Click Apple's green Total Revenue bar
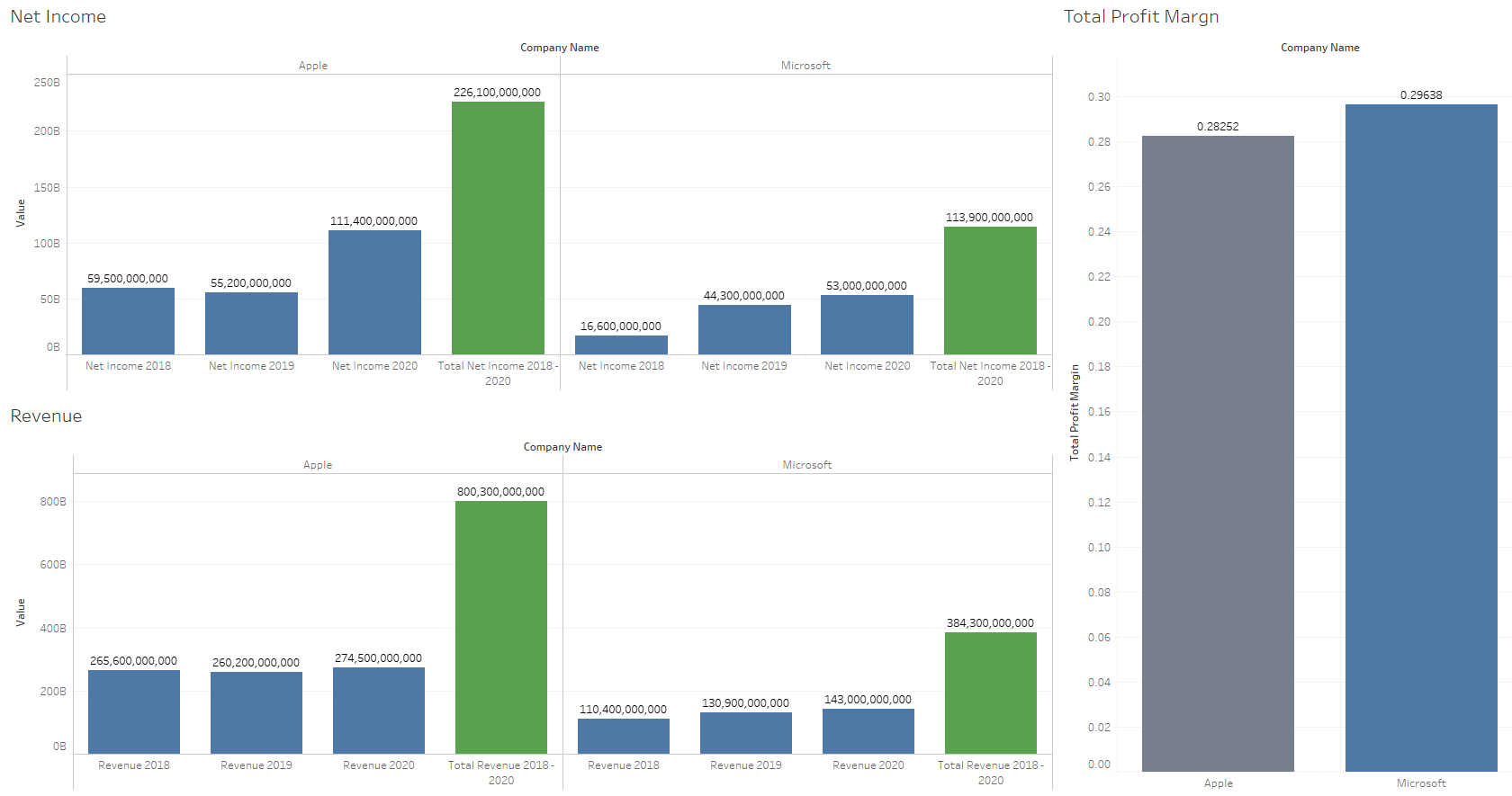This screenshot has height=796, width=1512. [x=501, y=627]
